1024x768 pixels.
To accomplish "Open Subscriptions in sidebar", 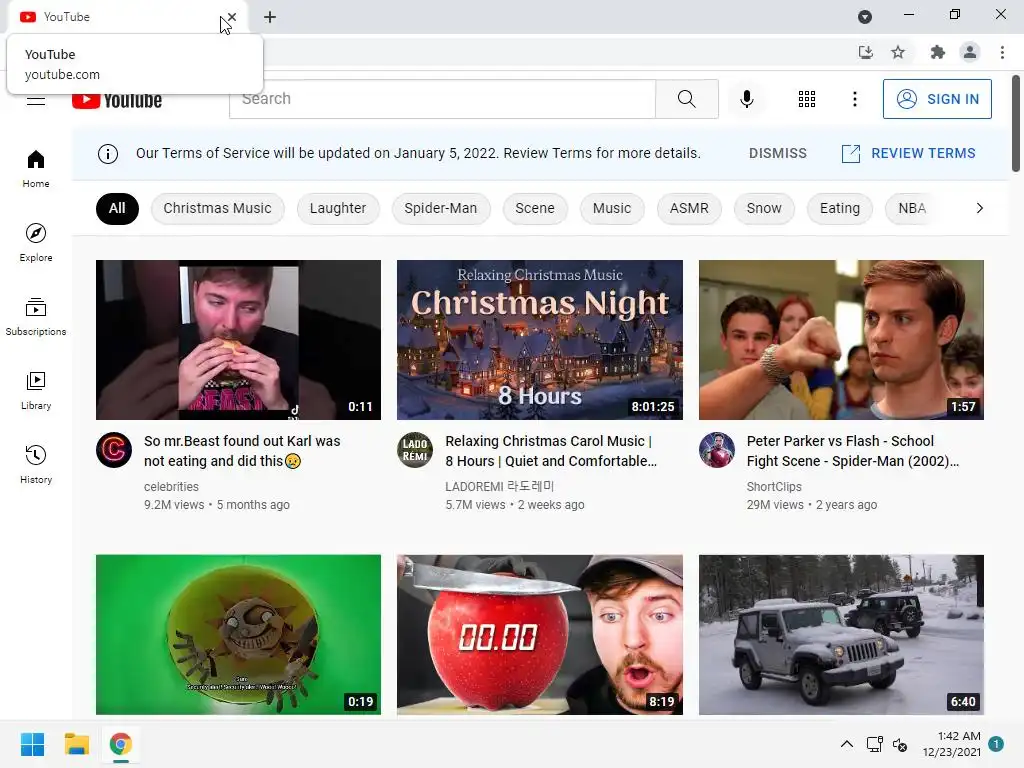I will click(x=36, y=317).
